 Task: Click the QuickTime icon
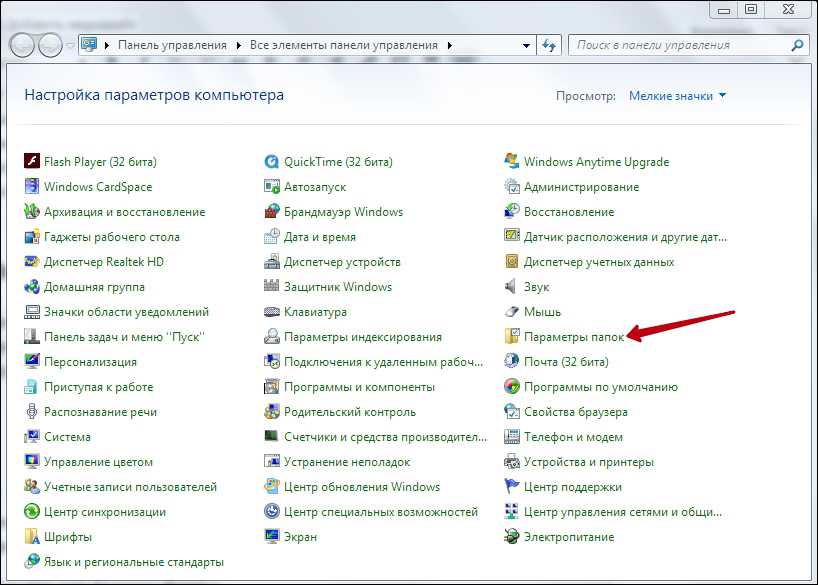point(272,162)
